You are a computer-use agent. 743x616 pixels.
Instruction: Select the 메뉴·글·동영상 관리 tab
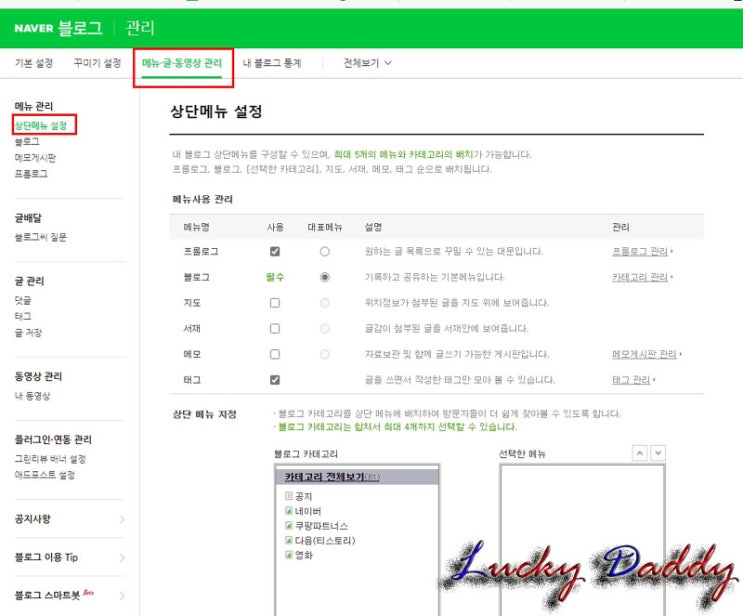[182, 63]
